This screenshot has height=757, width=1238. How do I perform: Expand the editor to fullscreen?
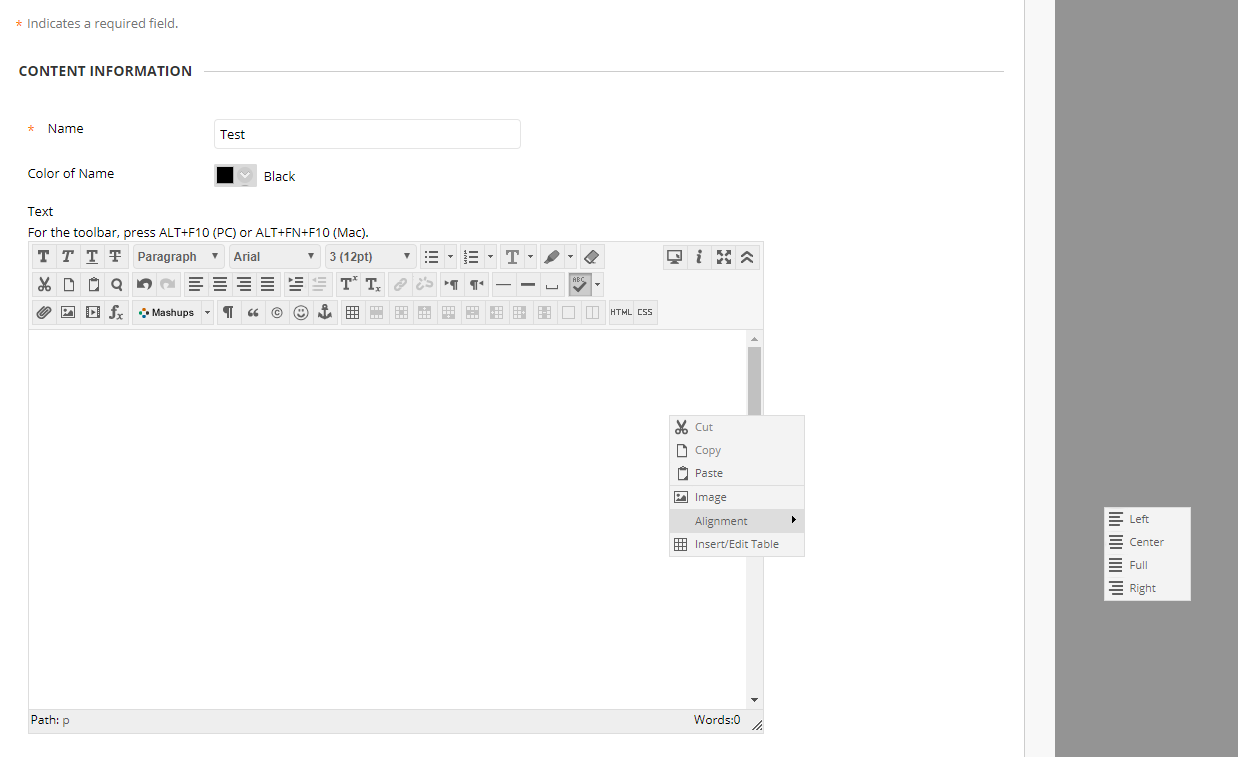[x=723, y=257]
